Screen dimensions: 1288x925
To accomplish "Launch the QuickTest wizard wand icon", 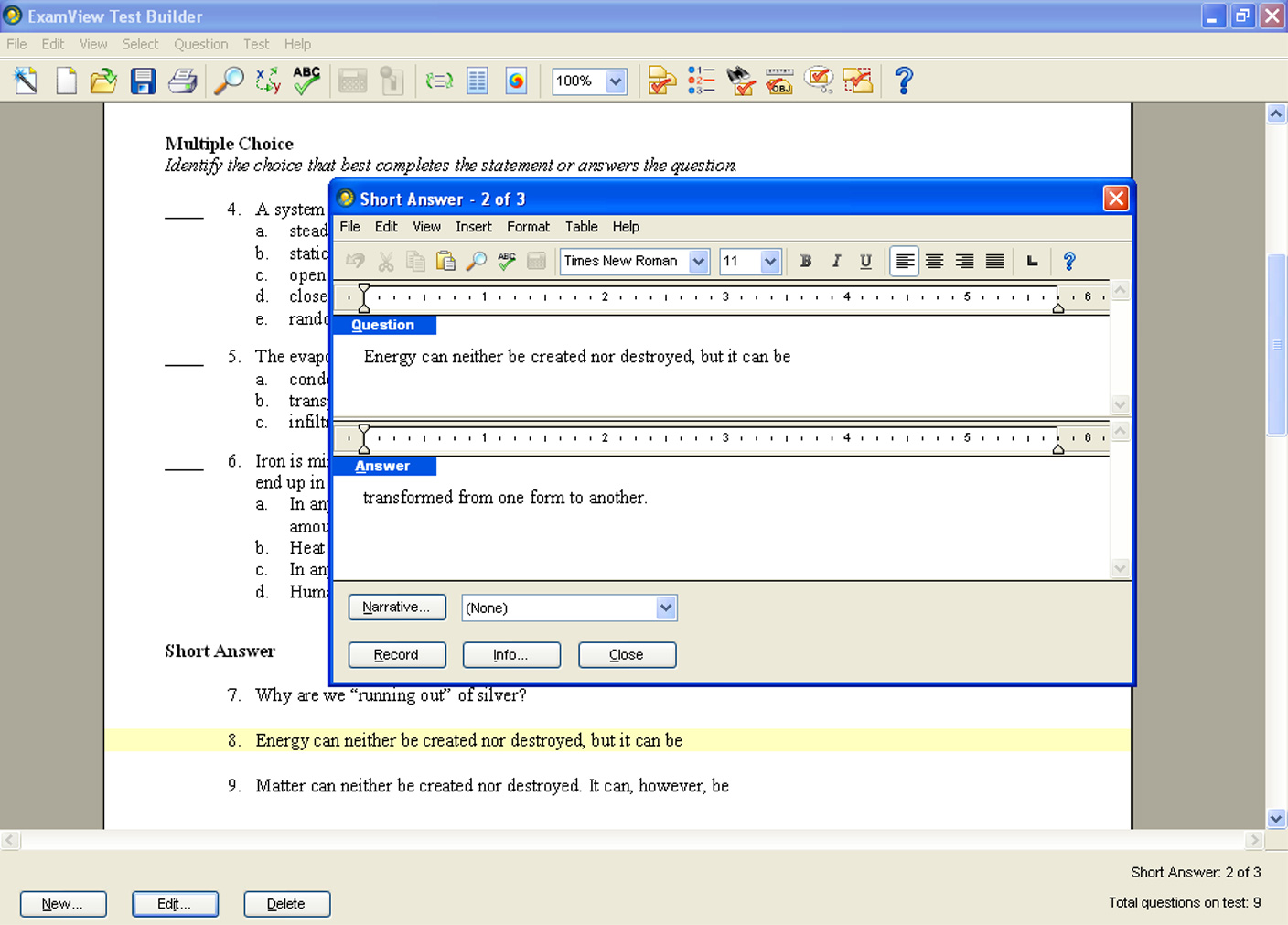I will pyautogui.click(x=26, y=81).
